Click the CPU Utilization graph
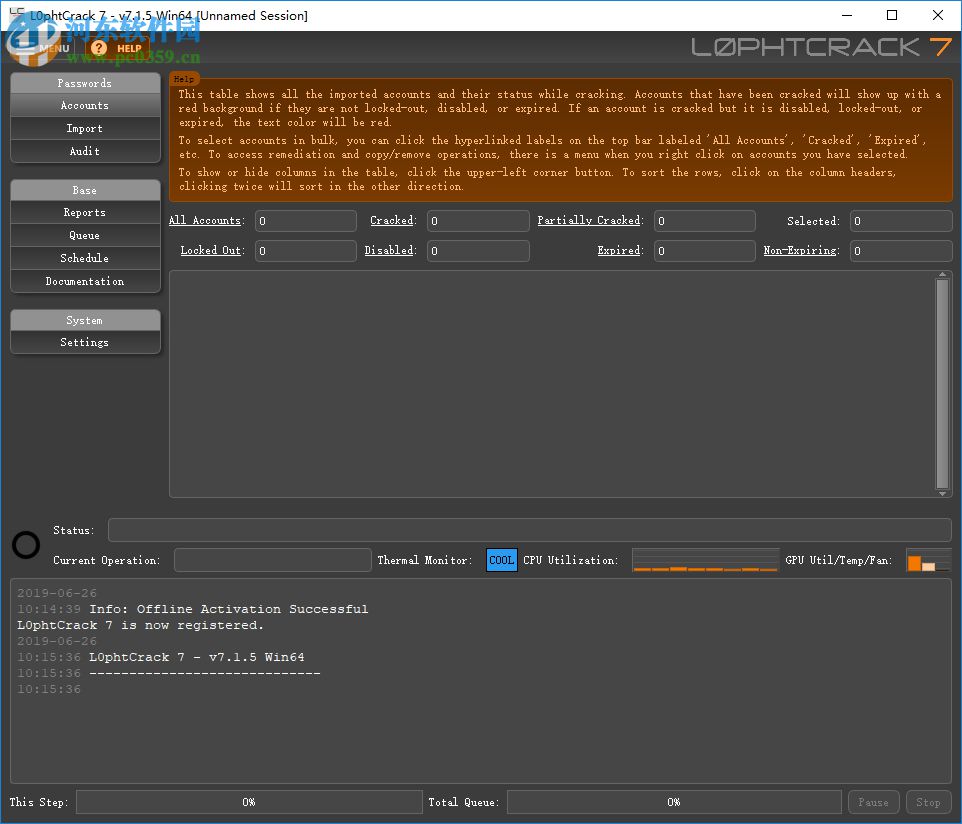 (705, 560)
